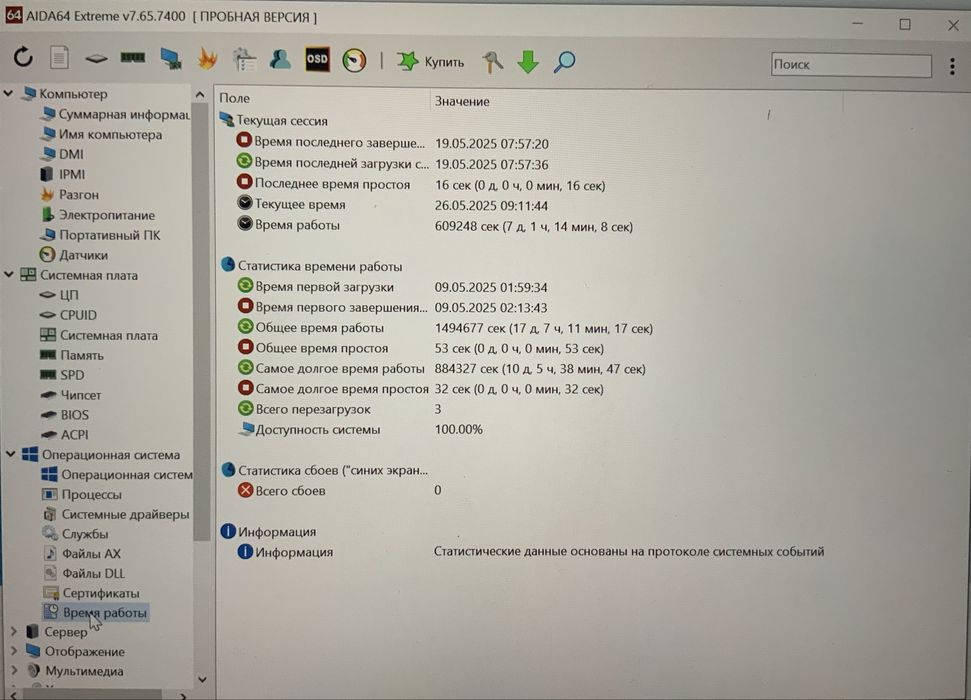Viewport: 971px width, 700px height.
Task: Select Системные драйверы tree item
Action: [x=116, y=514]
